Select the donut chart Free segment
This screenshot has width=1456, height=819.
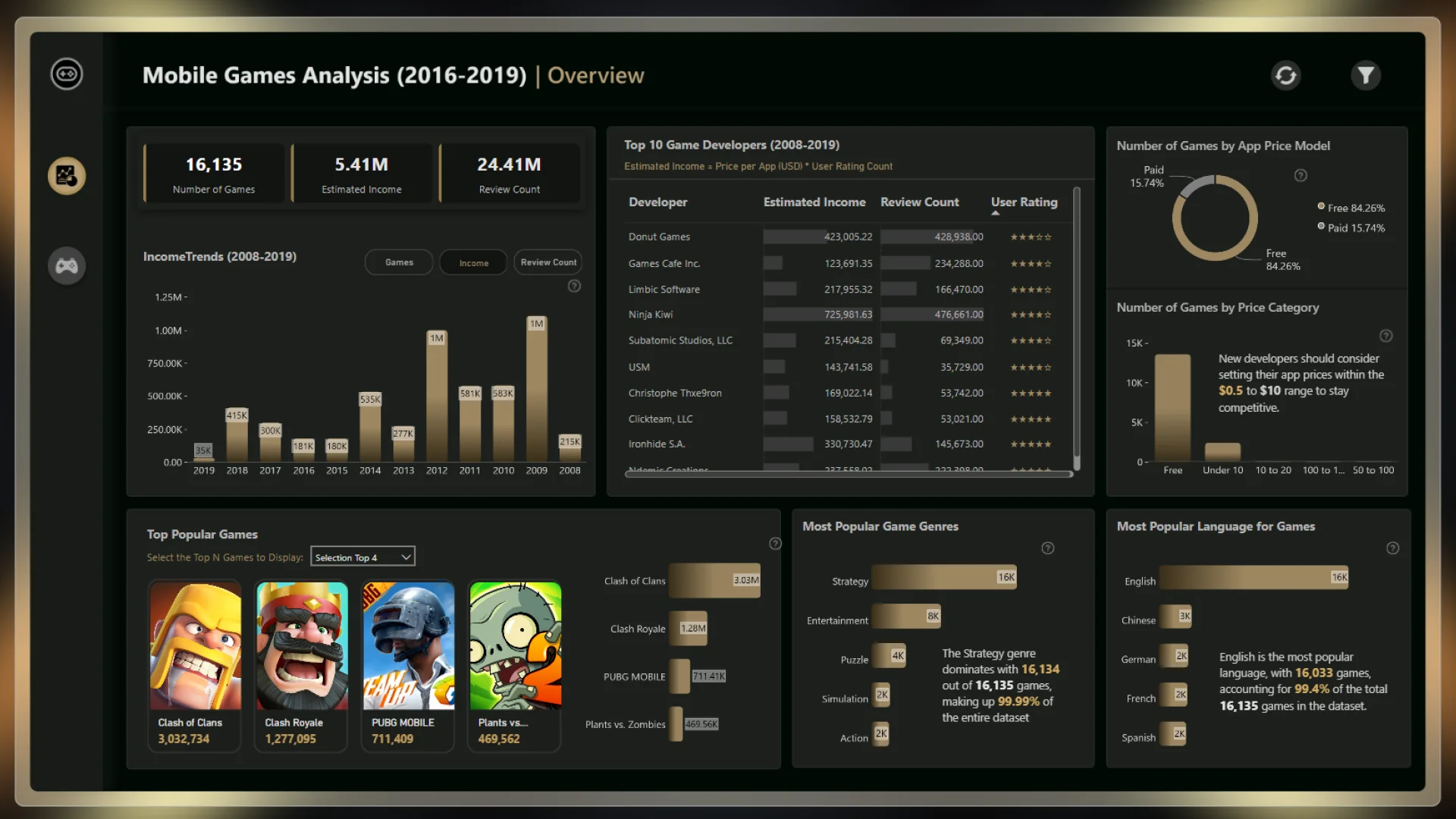pyautogui.click(x=1217, y=255)
